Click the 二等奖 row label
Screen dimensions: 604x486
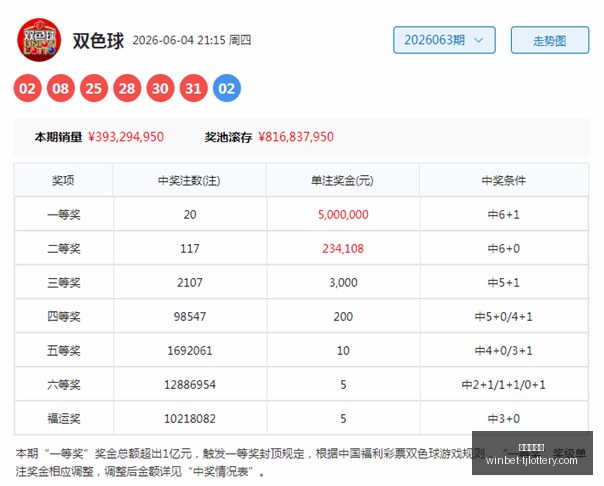pos(64,248)
